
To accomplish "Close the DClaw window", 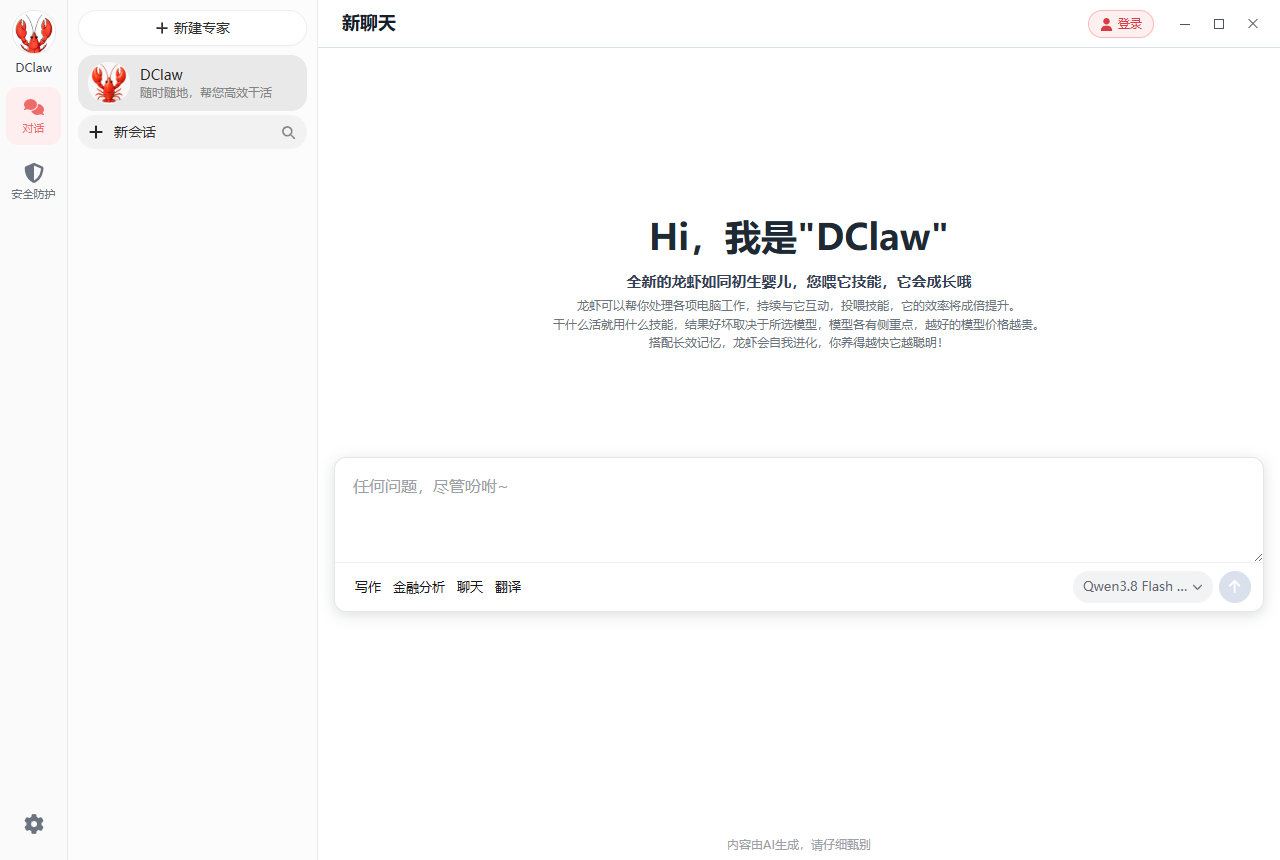I will click(1253, 24).
